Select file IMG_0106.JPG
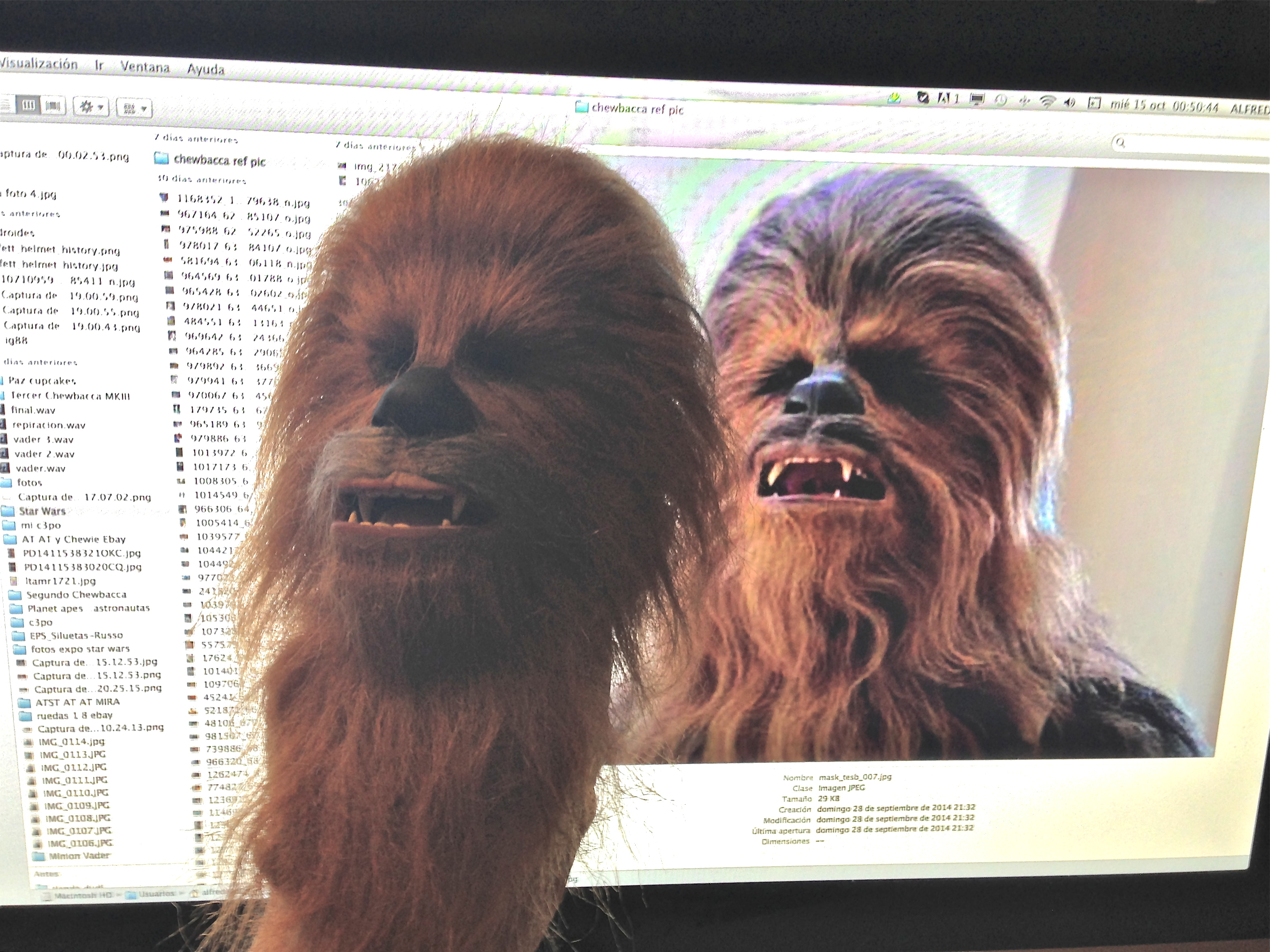Image resolution: width=1270 pixels, height=952 pixels. click(x=73, y=843)
